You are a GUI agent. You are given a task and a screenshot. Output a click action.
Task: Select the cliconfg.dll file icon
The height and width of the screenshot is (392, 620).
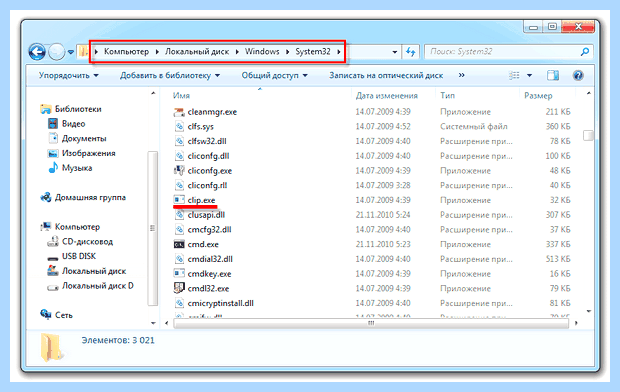pos(179,156)
